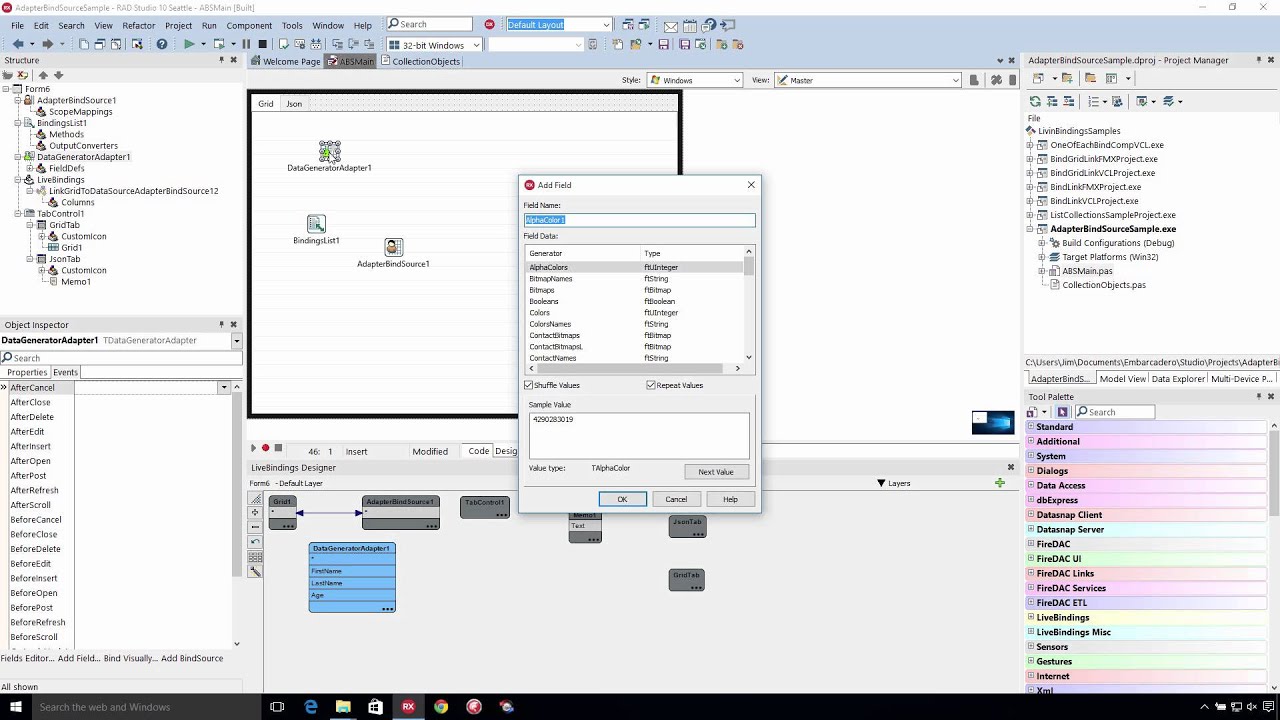Click the Field Data list vertical scrollbar
Screen dimensions: 1280x720
749,304
